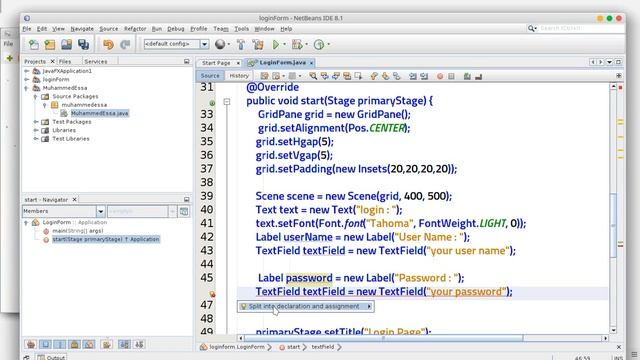
Task: Click Stop Macro Recording icon
Action: click(x=451, y=76)
